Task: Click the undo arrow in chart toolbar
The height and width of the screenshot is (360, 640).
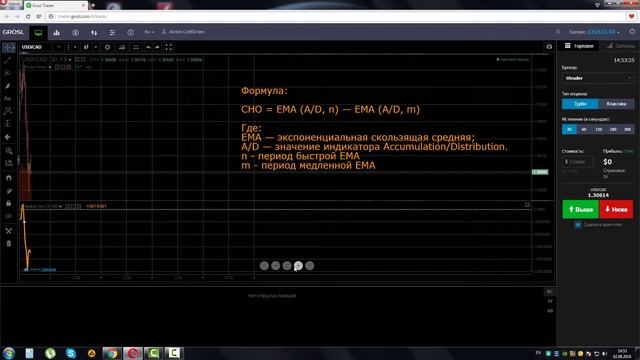Action: pos(148,47)
